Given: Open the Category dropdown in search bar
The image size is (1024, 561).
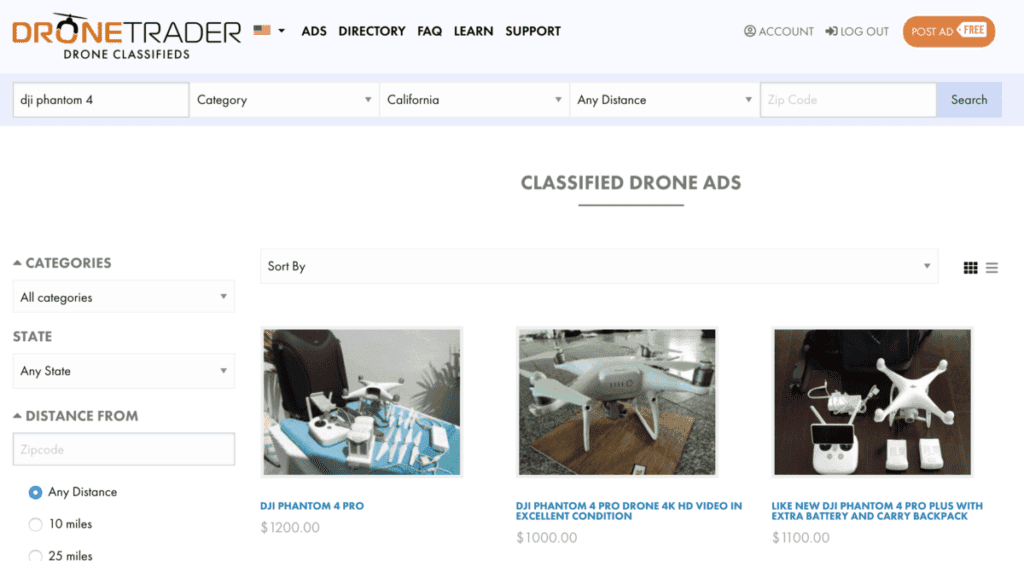Looking at the screenshot, I should coord(284,100).
